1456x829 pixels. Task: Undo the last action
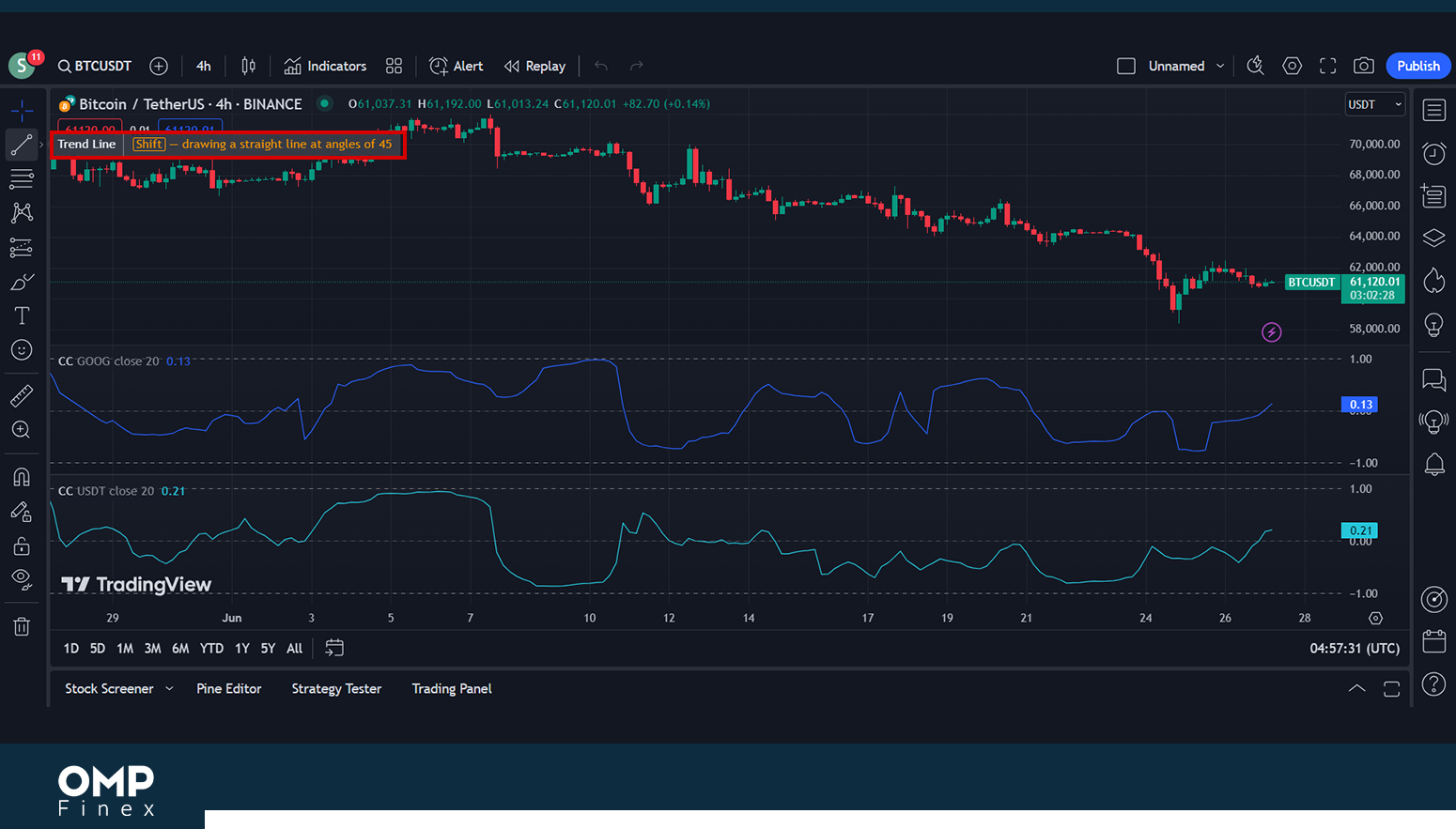pyautogui.click(x=601, y=66)
